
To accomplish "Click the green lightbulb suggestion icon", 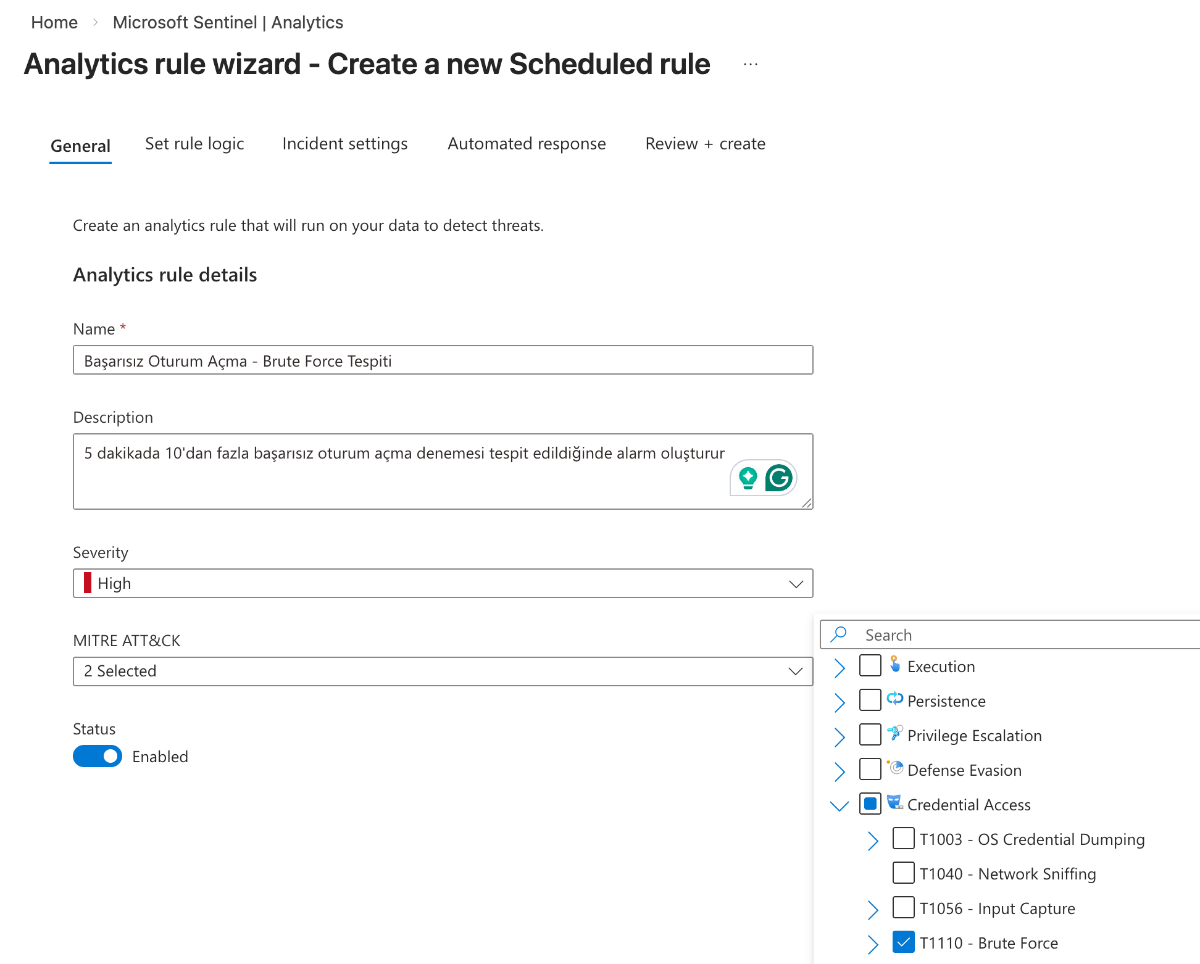I will 748,478.
